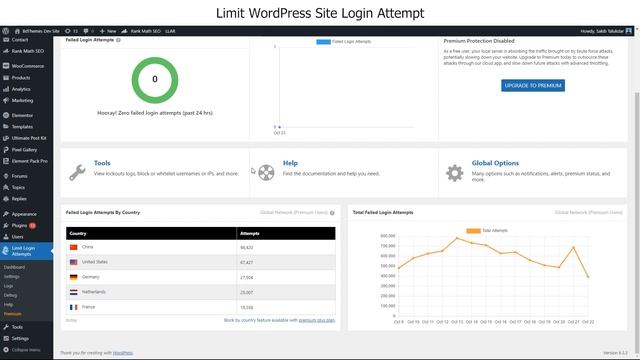This screenshot has width=640, height=360.
Task: Click the Country column header
Action: pyautogui.click(x=151, y=233)
